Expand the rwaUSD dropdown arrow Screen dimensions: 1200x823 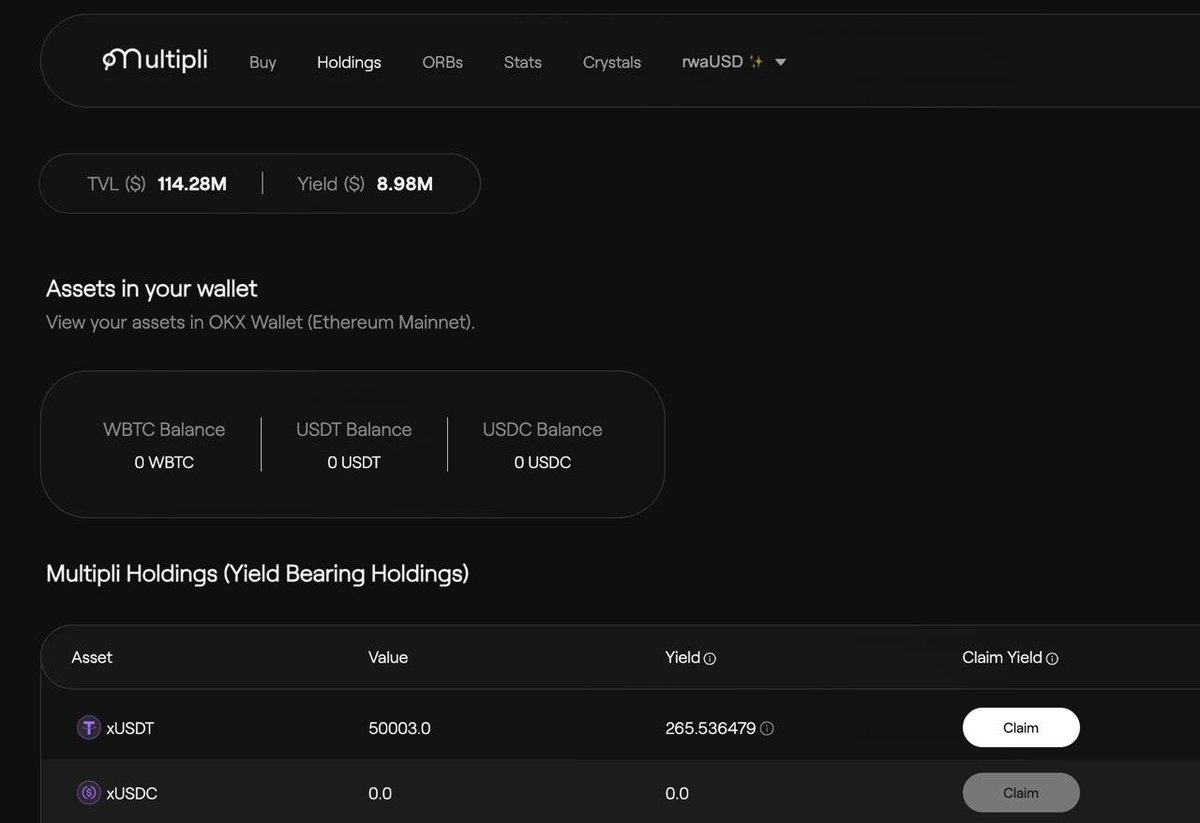pos(781,62)
